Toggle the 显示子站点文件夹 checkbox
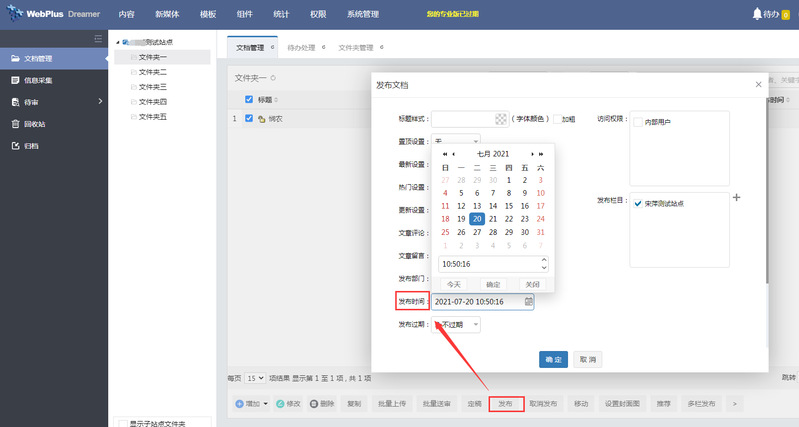799x427 pixels. (x=123, y=423)
